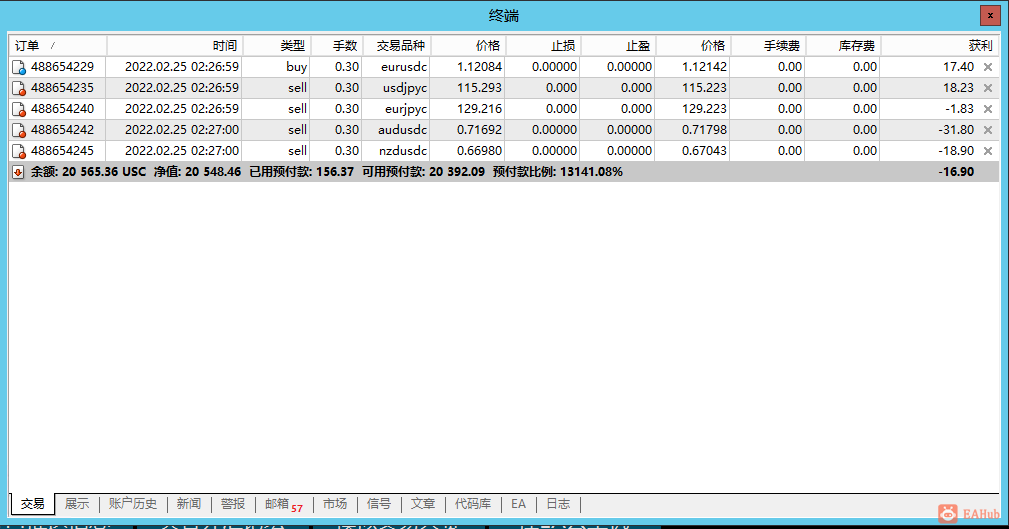Screen dimensions: 1009x529
Task: Click the profit value 17.40
Action: 958,67
